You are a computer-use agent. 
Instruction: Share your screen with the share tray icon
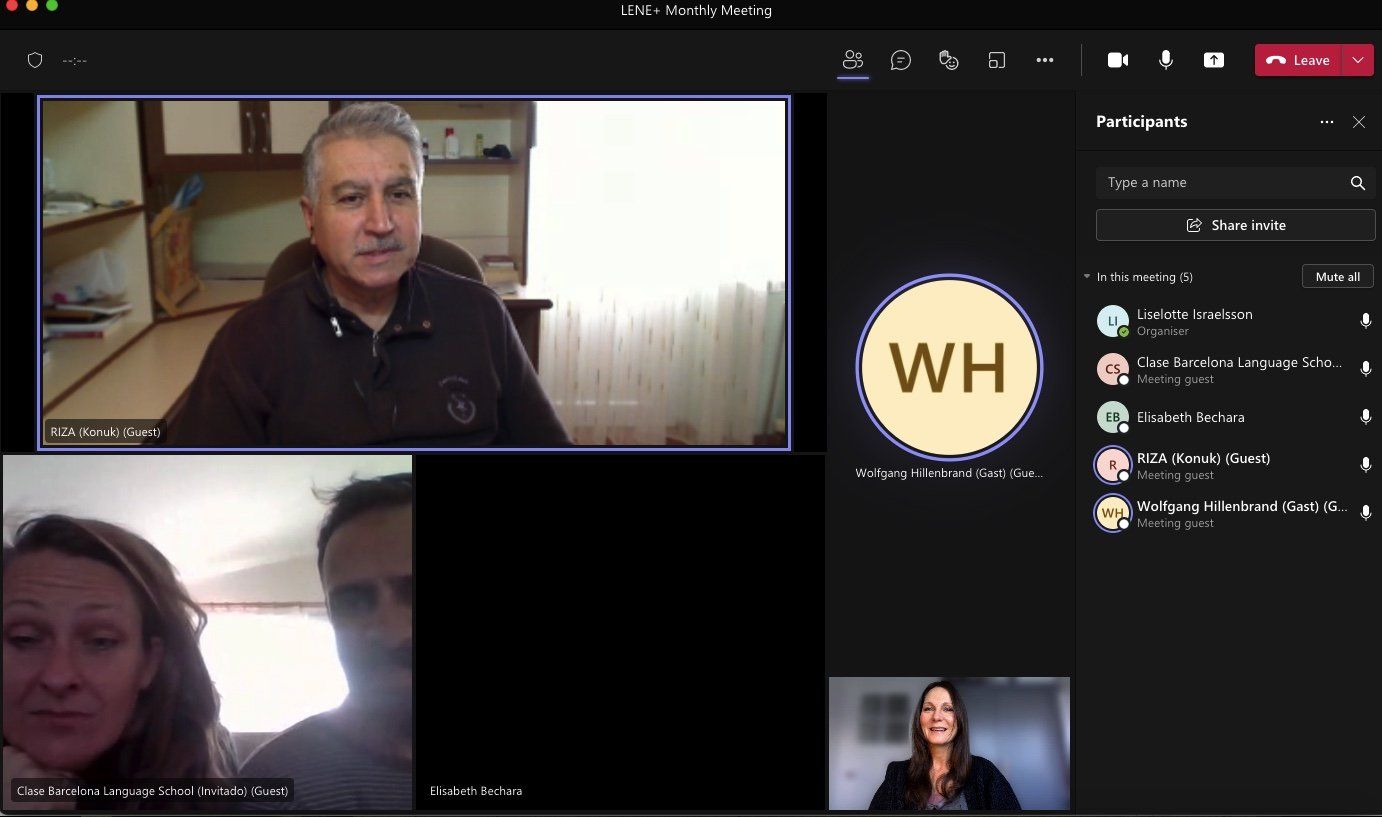(x=1214, y=60)
